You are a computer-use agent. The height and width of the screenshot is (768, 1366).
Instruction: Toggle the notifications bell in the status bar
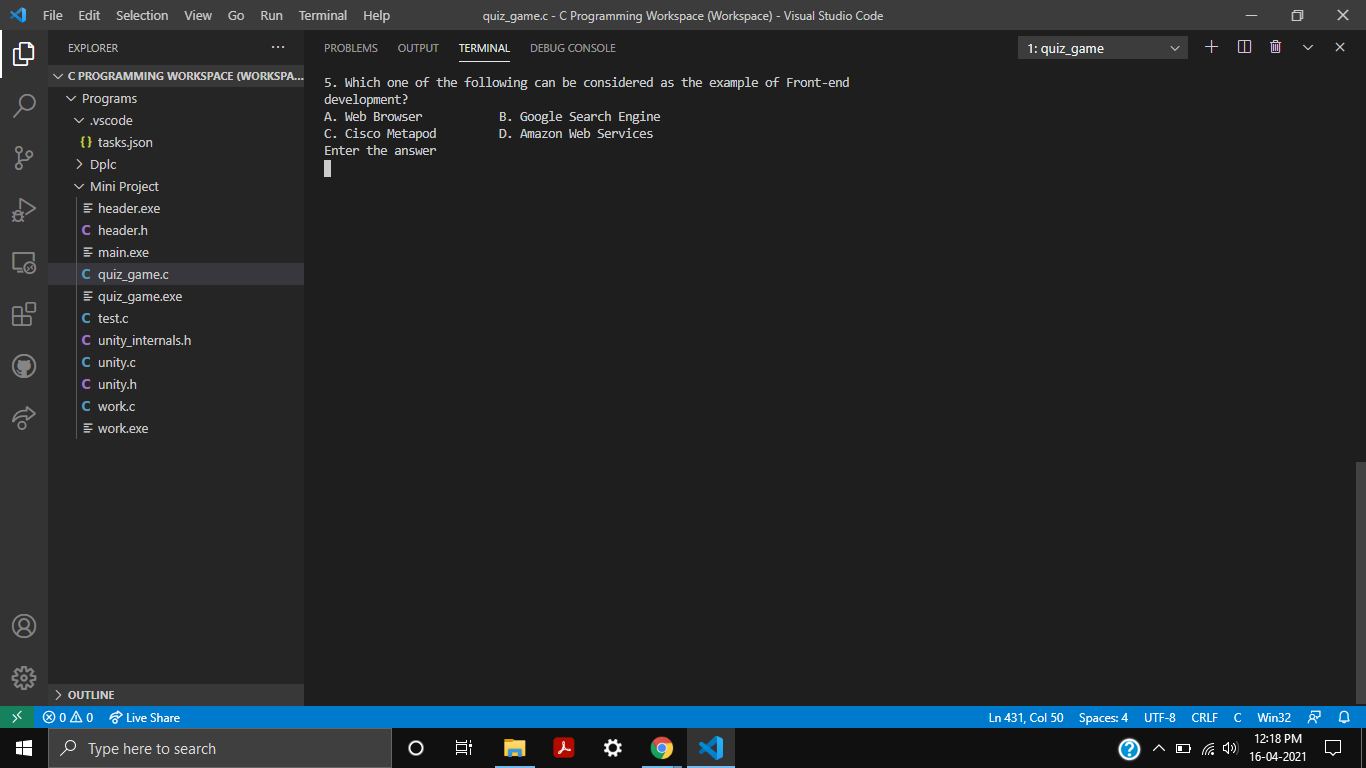pyautogui.click(x=1344, y=717)
